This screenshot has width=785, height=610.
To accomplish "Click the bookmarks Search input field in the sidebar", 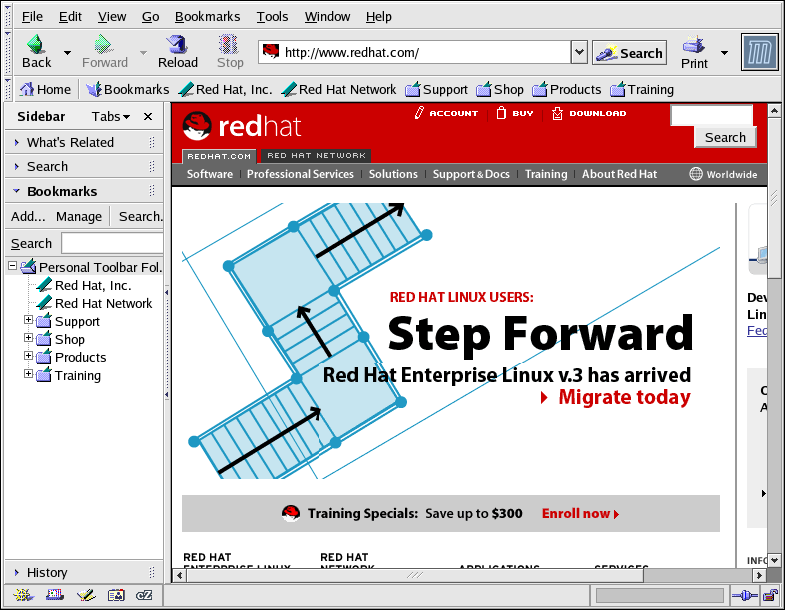I will [x=111, y=243].
